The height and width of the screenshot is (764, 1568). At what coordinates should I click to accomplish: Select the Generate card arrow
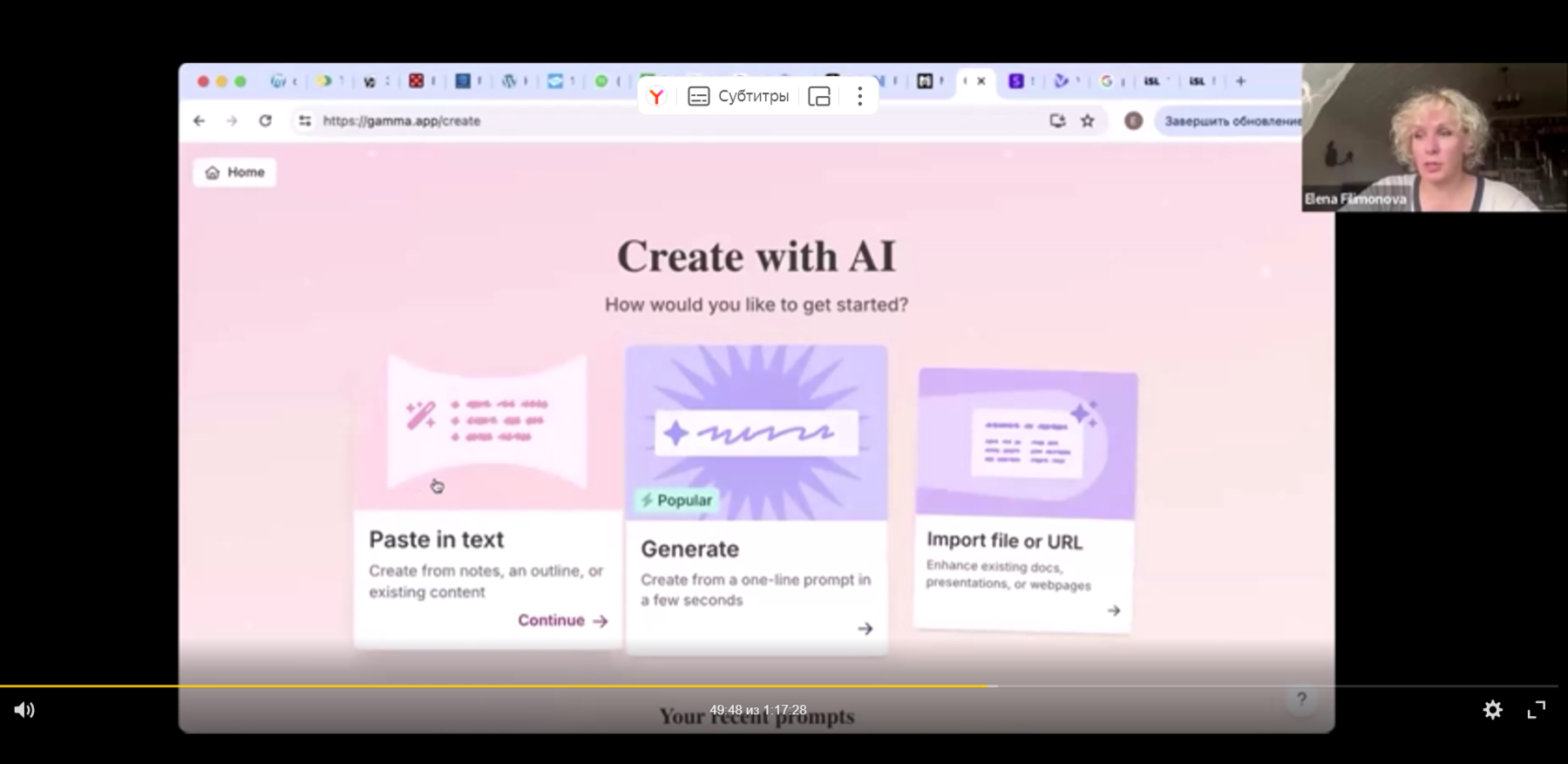coord(865,629)
